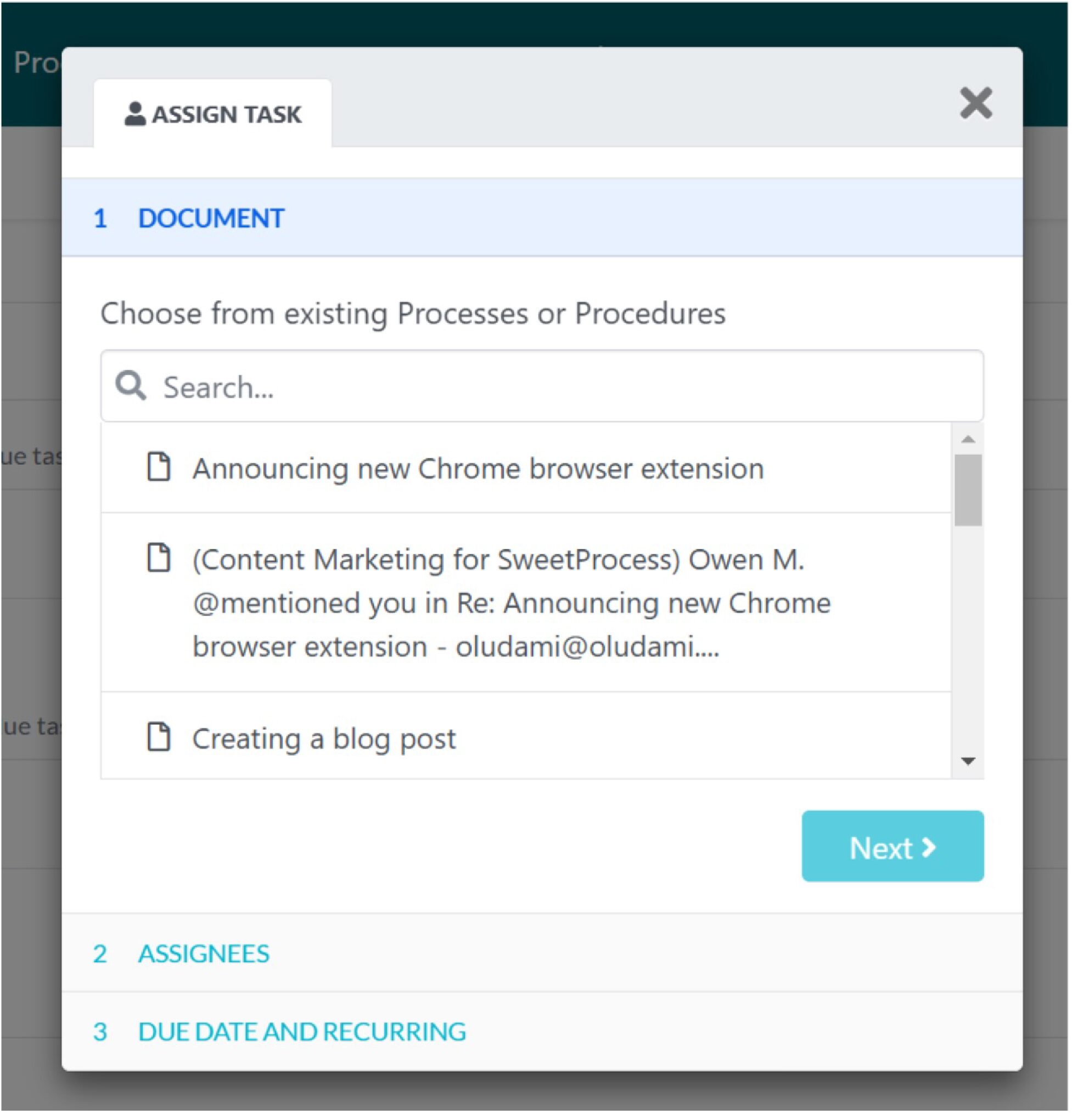Click document icon beside Announcing new Chrome

(x=158, y=467)
